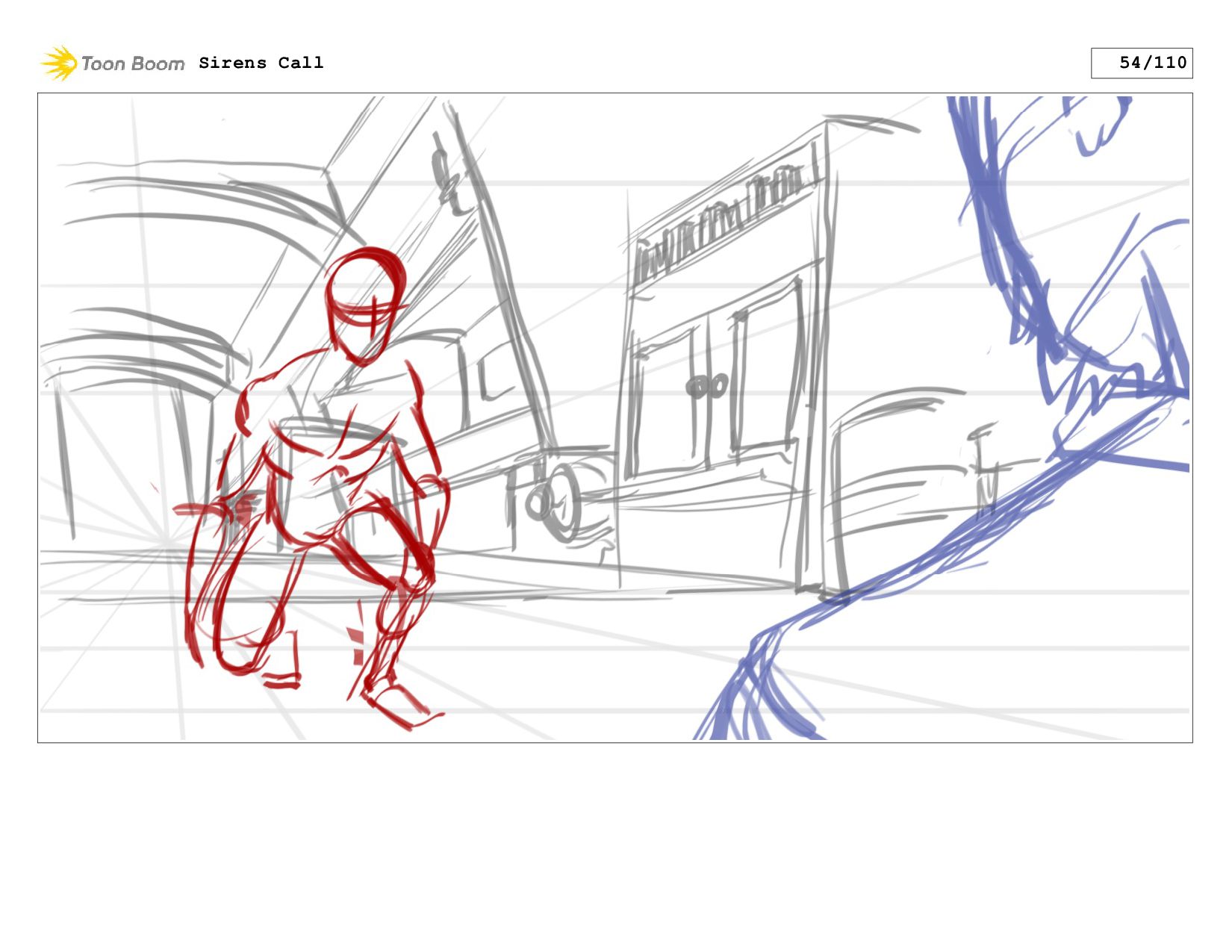Click the 54/110 page number box
The image size is (1232, 952).
(1142, 63)
